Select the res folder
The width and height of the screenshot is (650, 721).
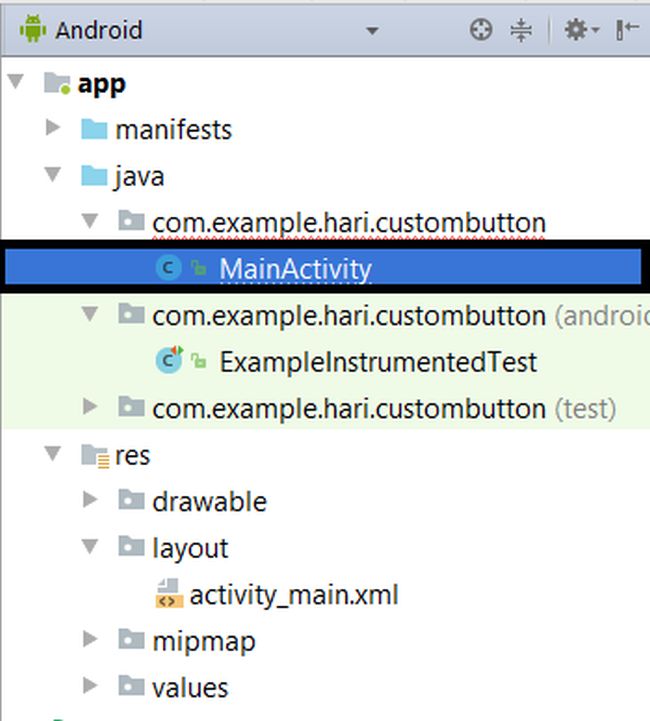132,456
